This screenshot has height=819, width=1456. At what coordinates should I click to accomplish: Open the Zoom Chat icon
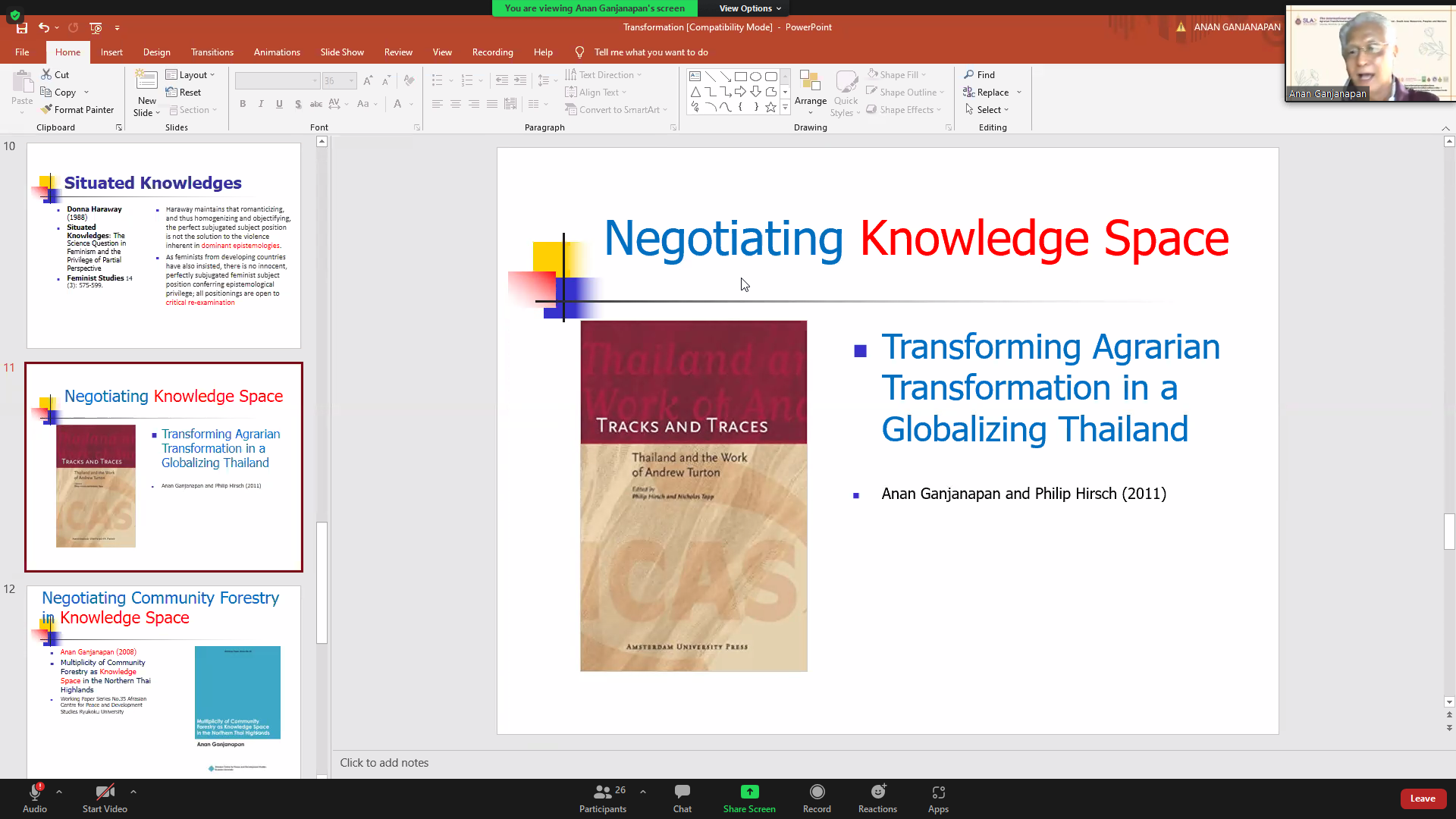[682, 797]
